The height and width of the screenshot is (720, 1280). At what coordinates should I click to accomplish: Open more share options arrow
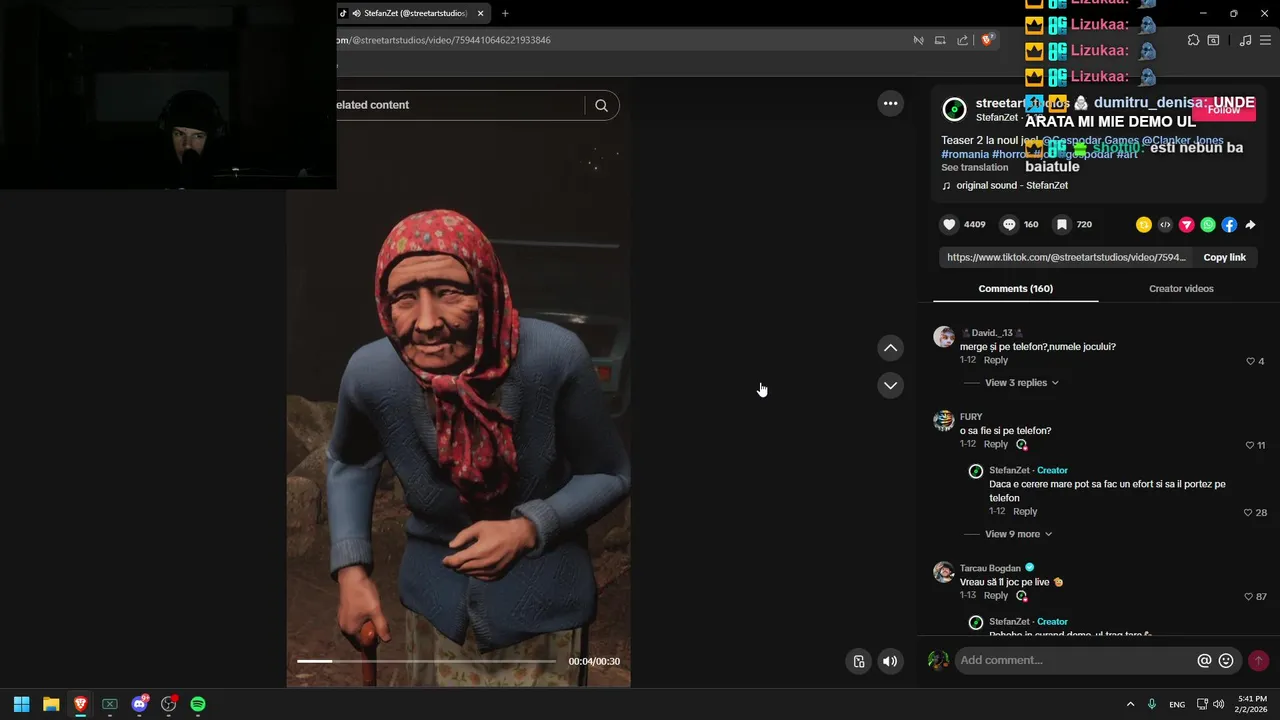click(x=1250, y=225)
